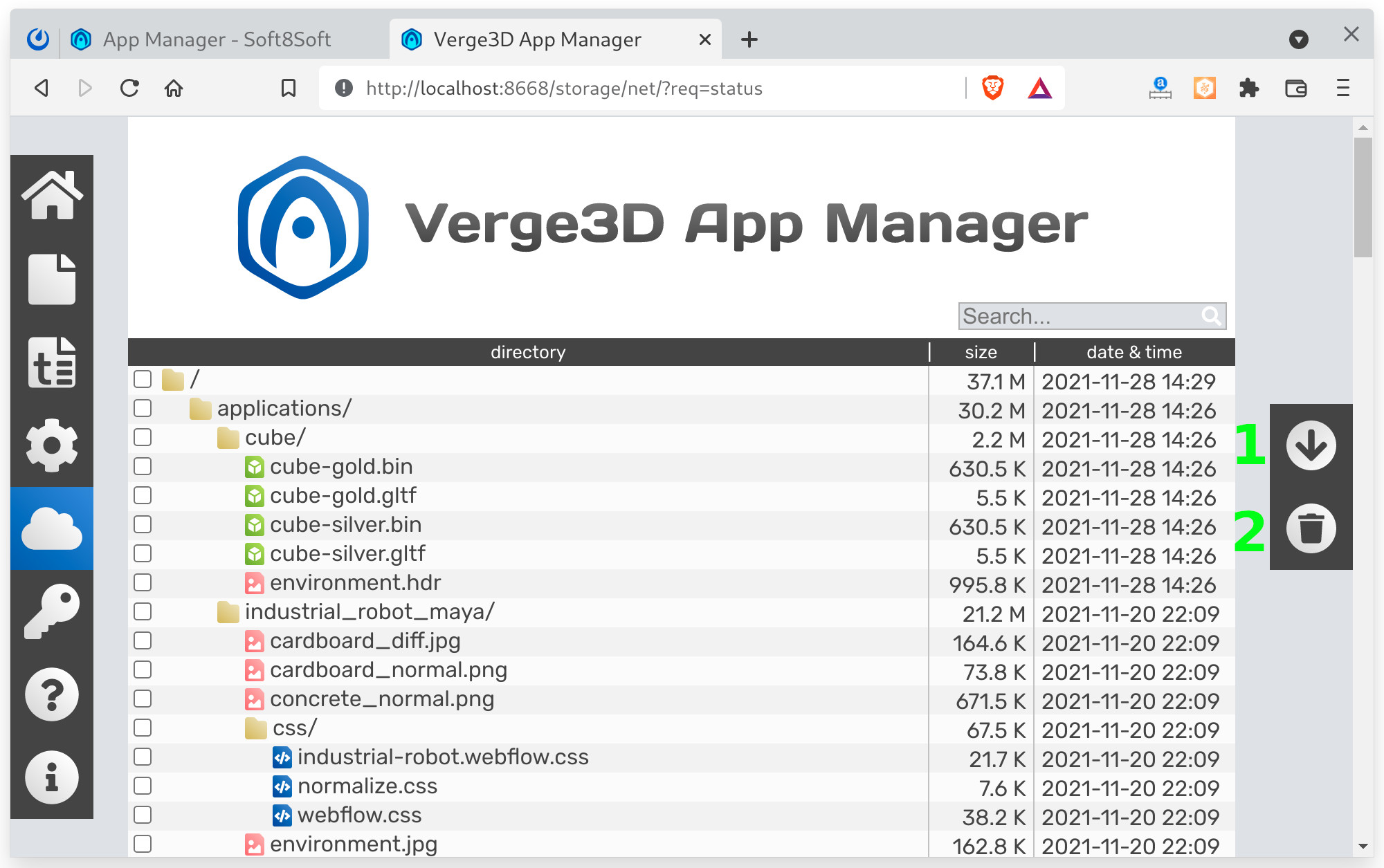Check the cube-silver.bin checkbox
The height and width of the screenshot is (868, 1384).
coord(143,524)
